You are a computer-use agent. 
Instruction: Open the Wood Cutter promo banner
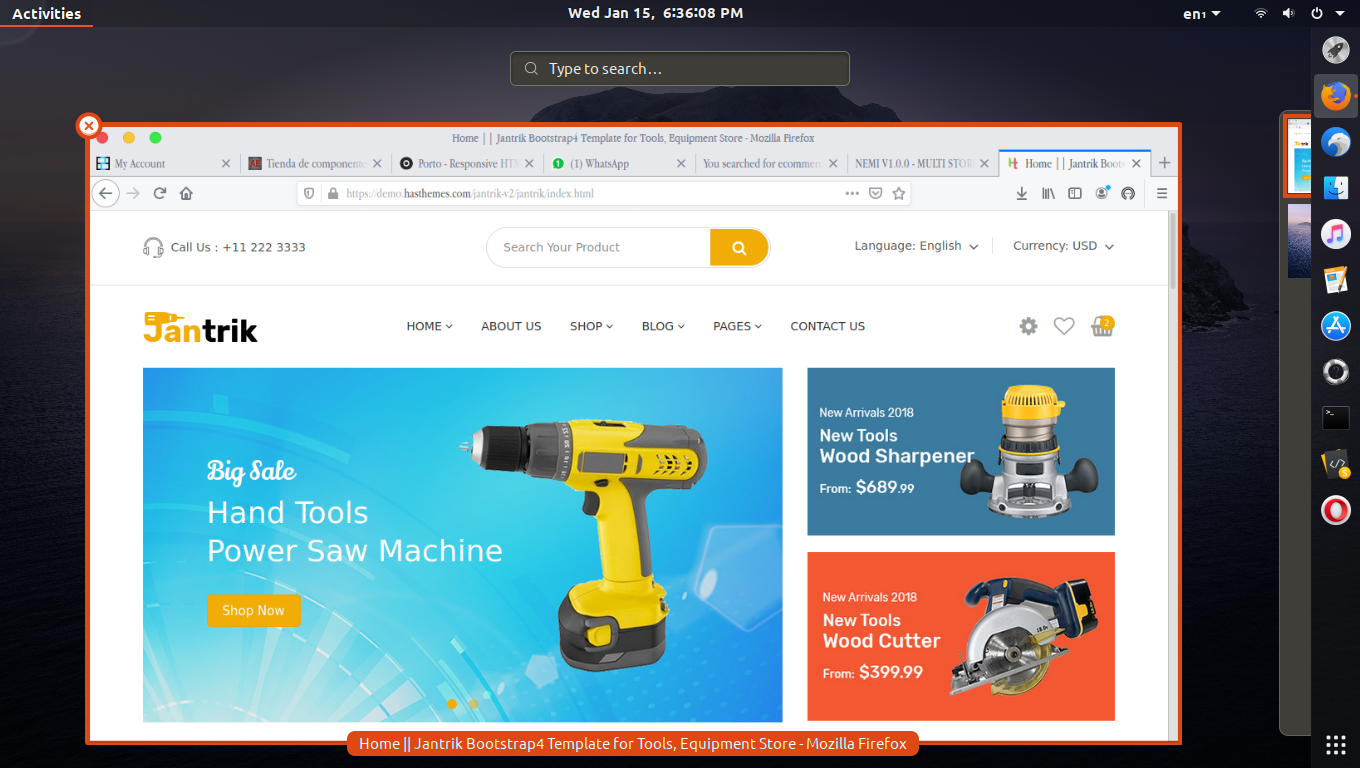tap(960, 636)
